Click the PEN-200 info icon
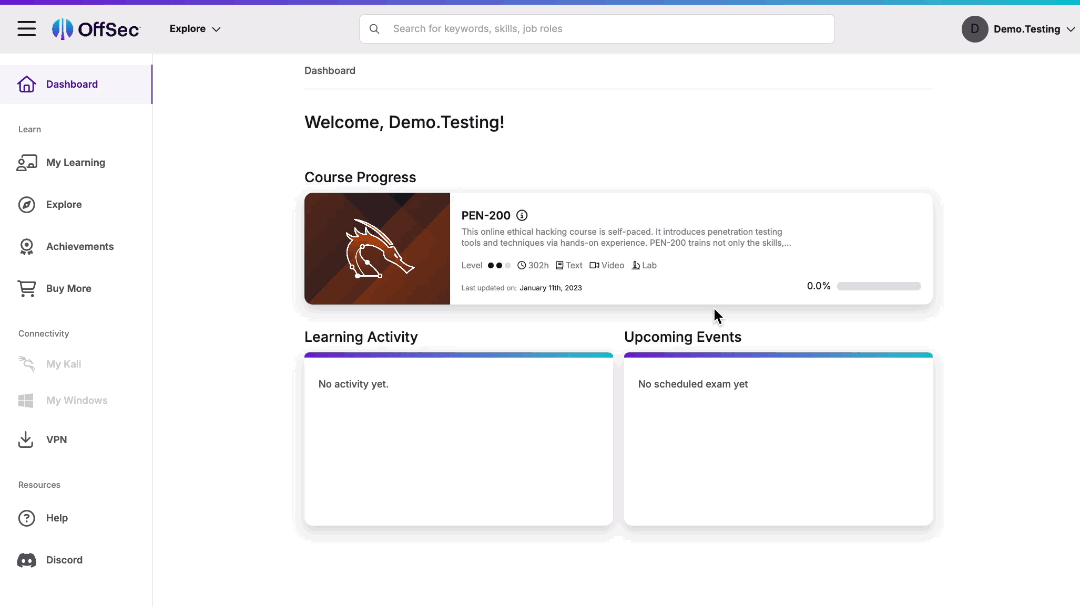Image resolution: width=1080 pixels, height=608 pixels. click(x=522, y=216)
